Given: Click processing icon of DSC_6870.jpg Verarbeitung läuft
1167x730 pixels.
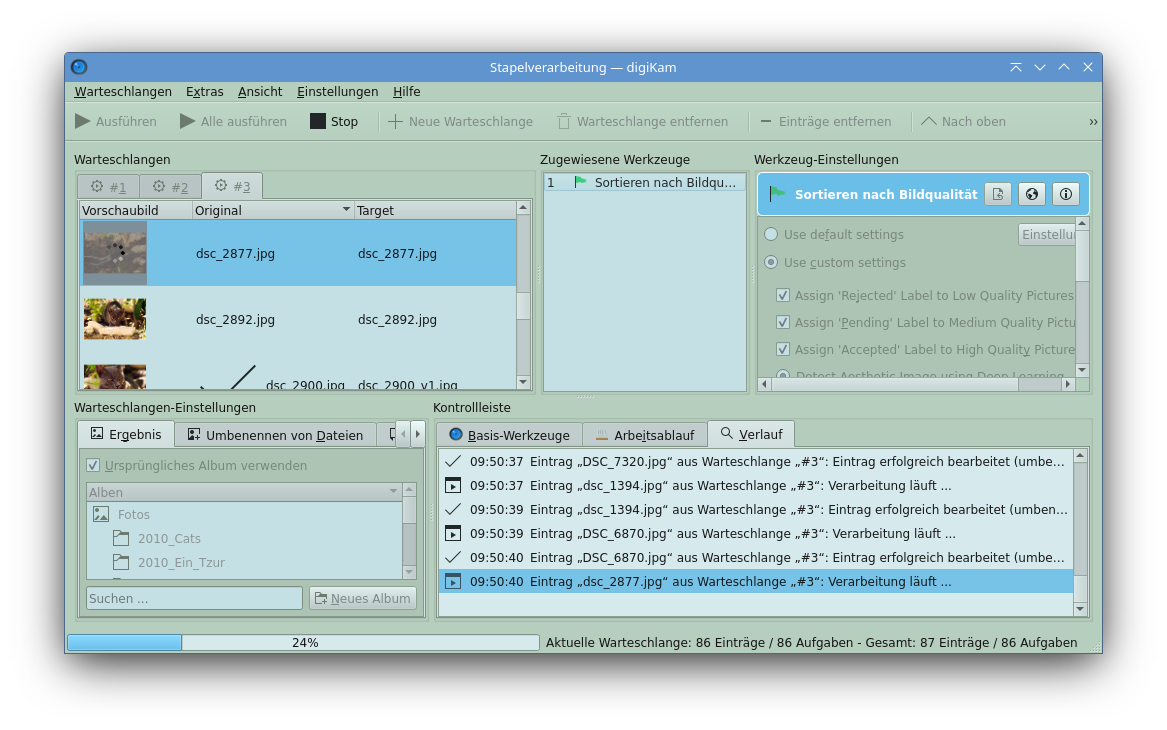Looking at the screenshot, I should pos(453,534).
